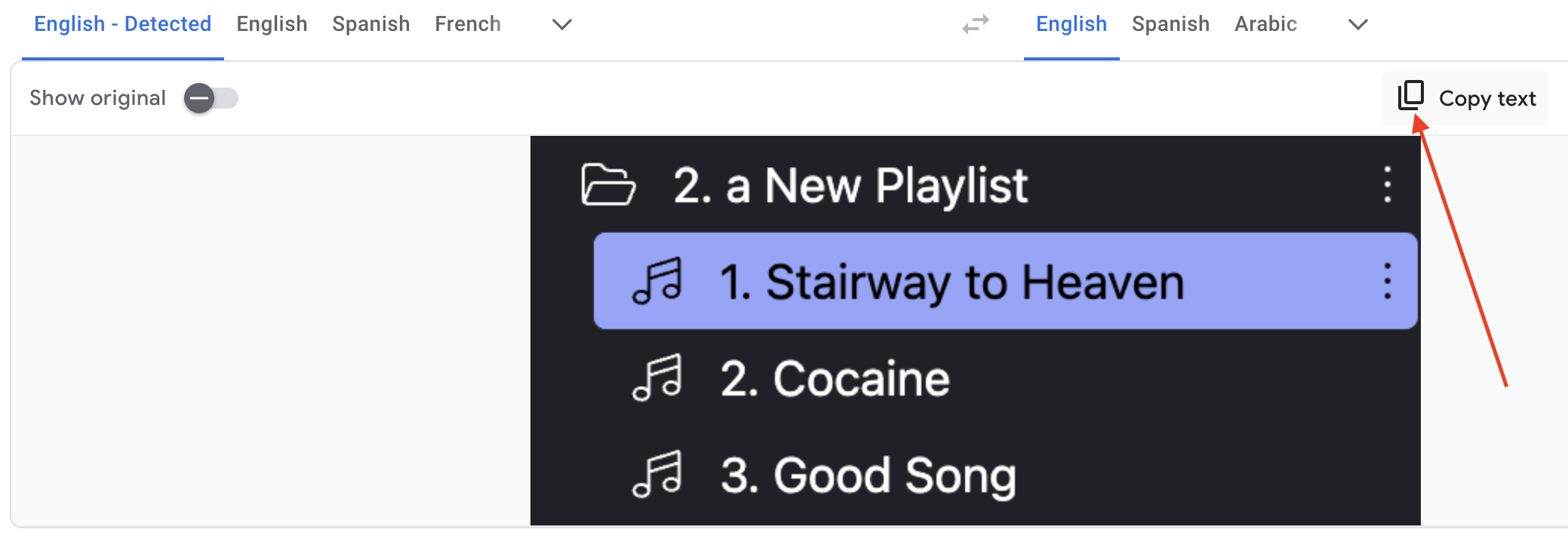Expand the target language dropdown chevron

[x=1358, y=24]
